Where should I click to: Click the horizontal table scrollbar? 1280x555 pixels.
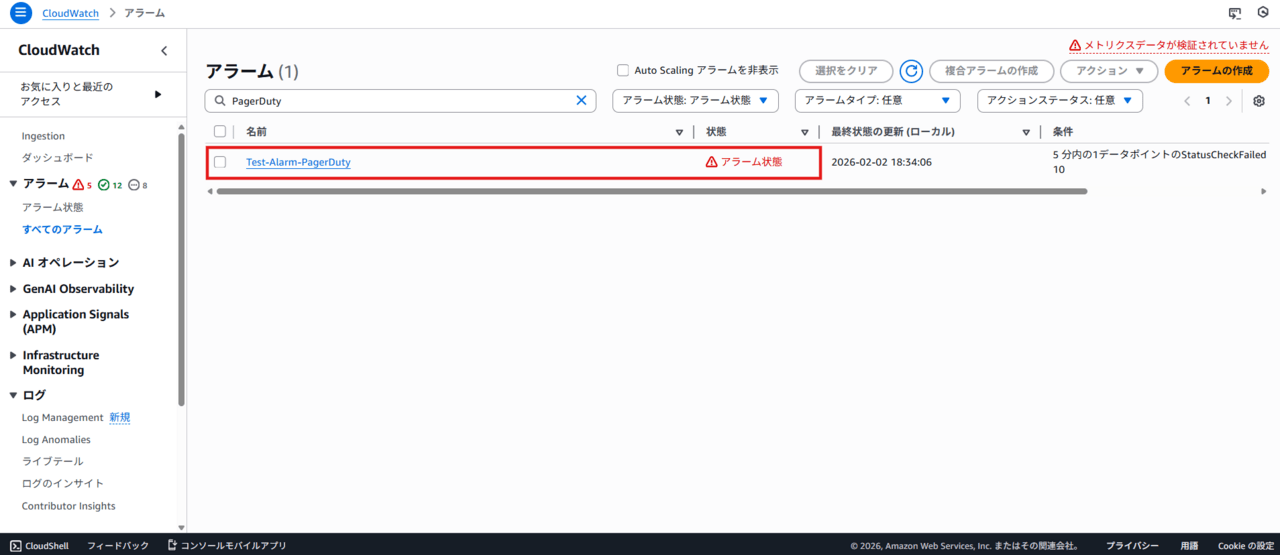[x=650, y=191]
